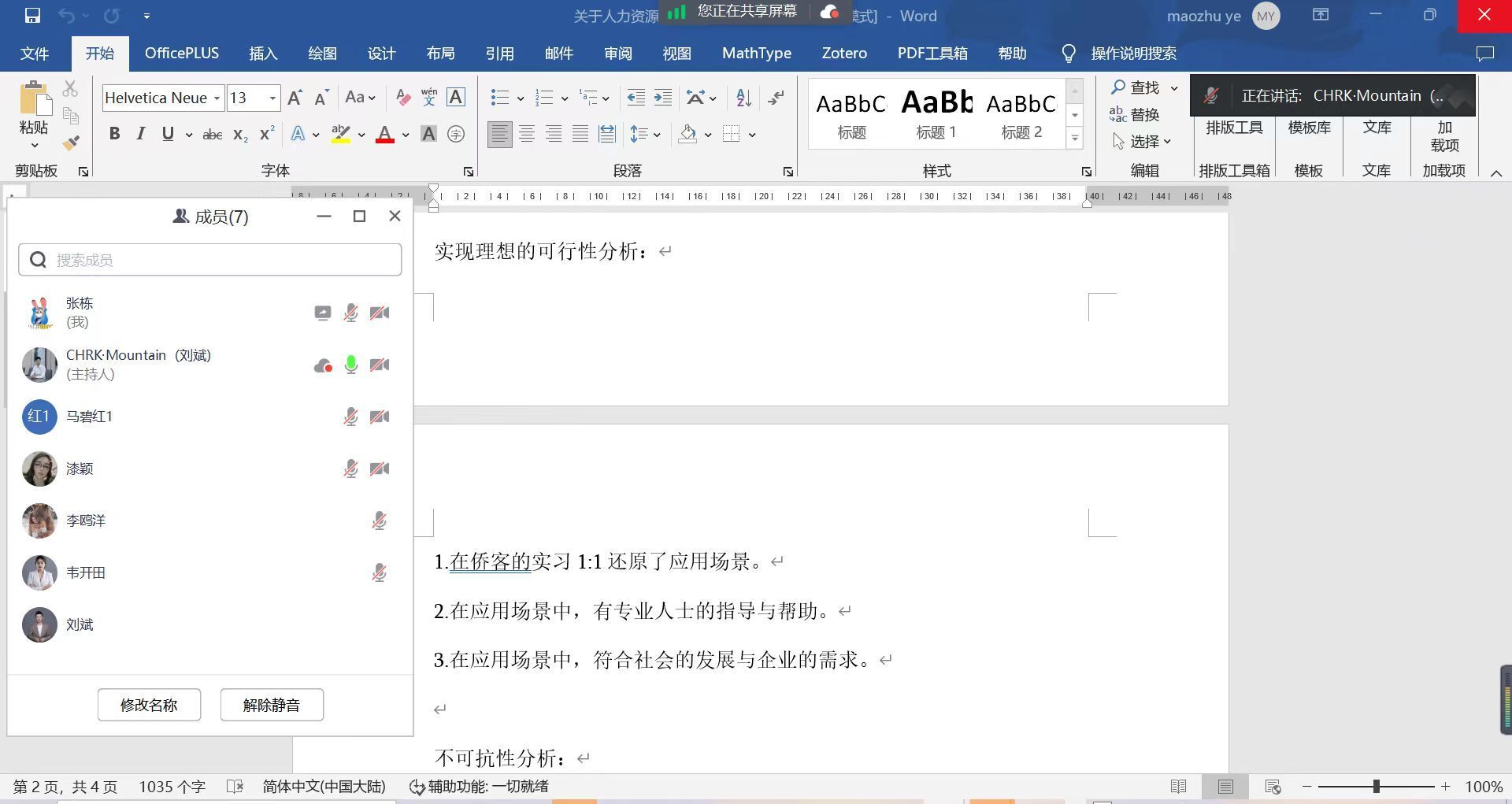Viewport: 1512px width, 804px height.
Task: Toggle bold formatting
Action: 114,134
